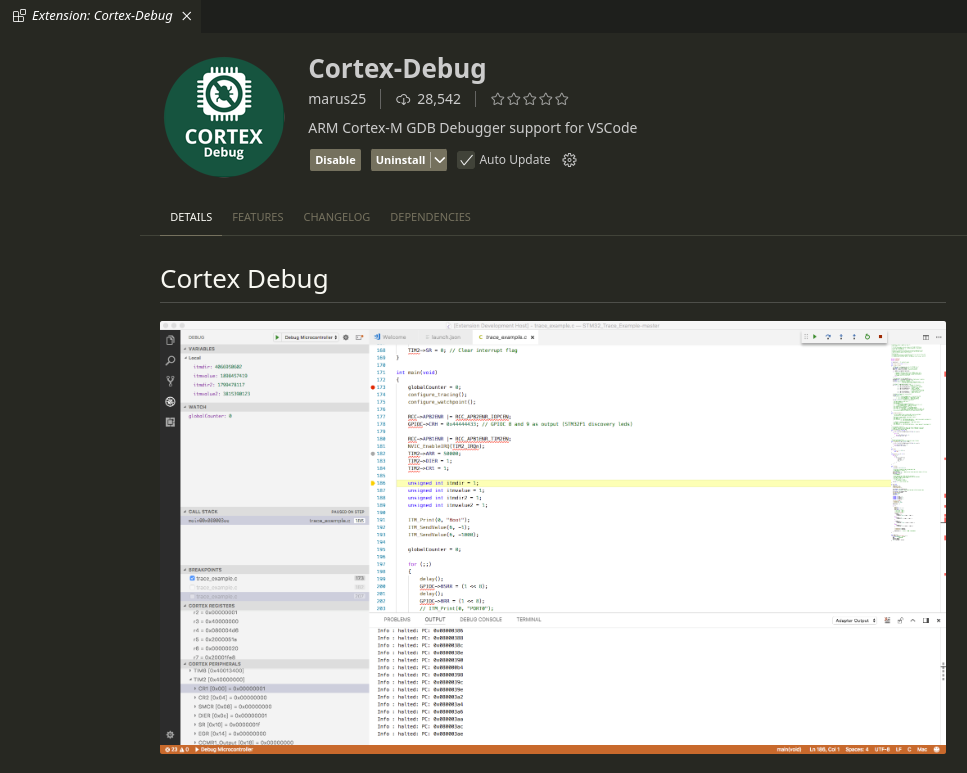The height and width of the screenshot is (773, 967).
Task: Open the manage gear menu
Action: pyautogui.click(x=569, y=160)
